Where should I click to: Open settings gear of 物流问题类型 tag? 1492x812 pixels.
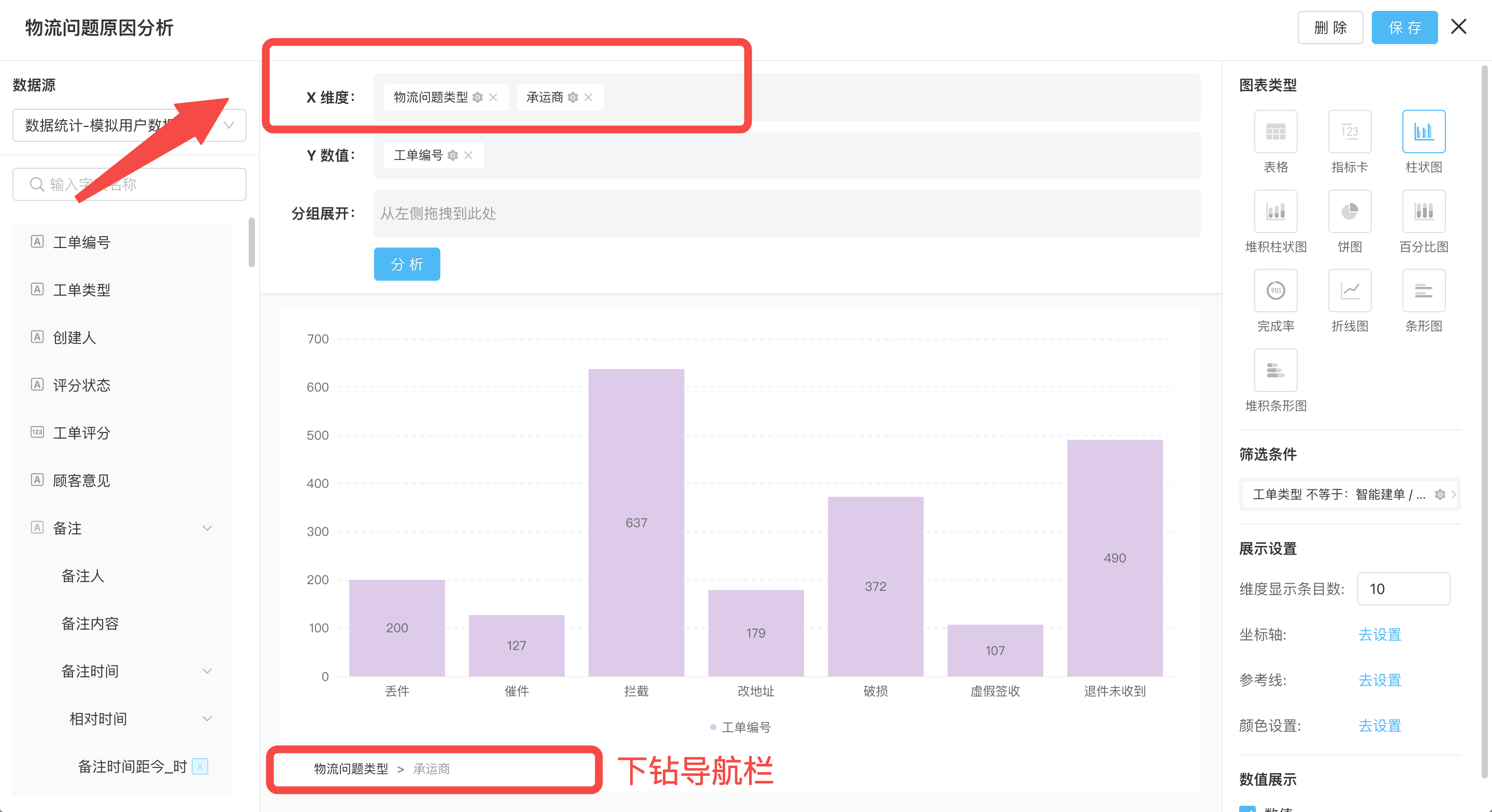coord(477,97)
